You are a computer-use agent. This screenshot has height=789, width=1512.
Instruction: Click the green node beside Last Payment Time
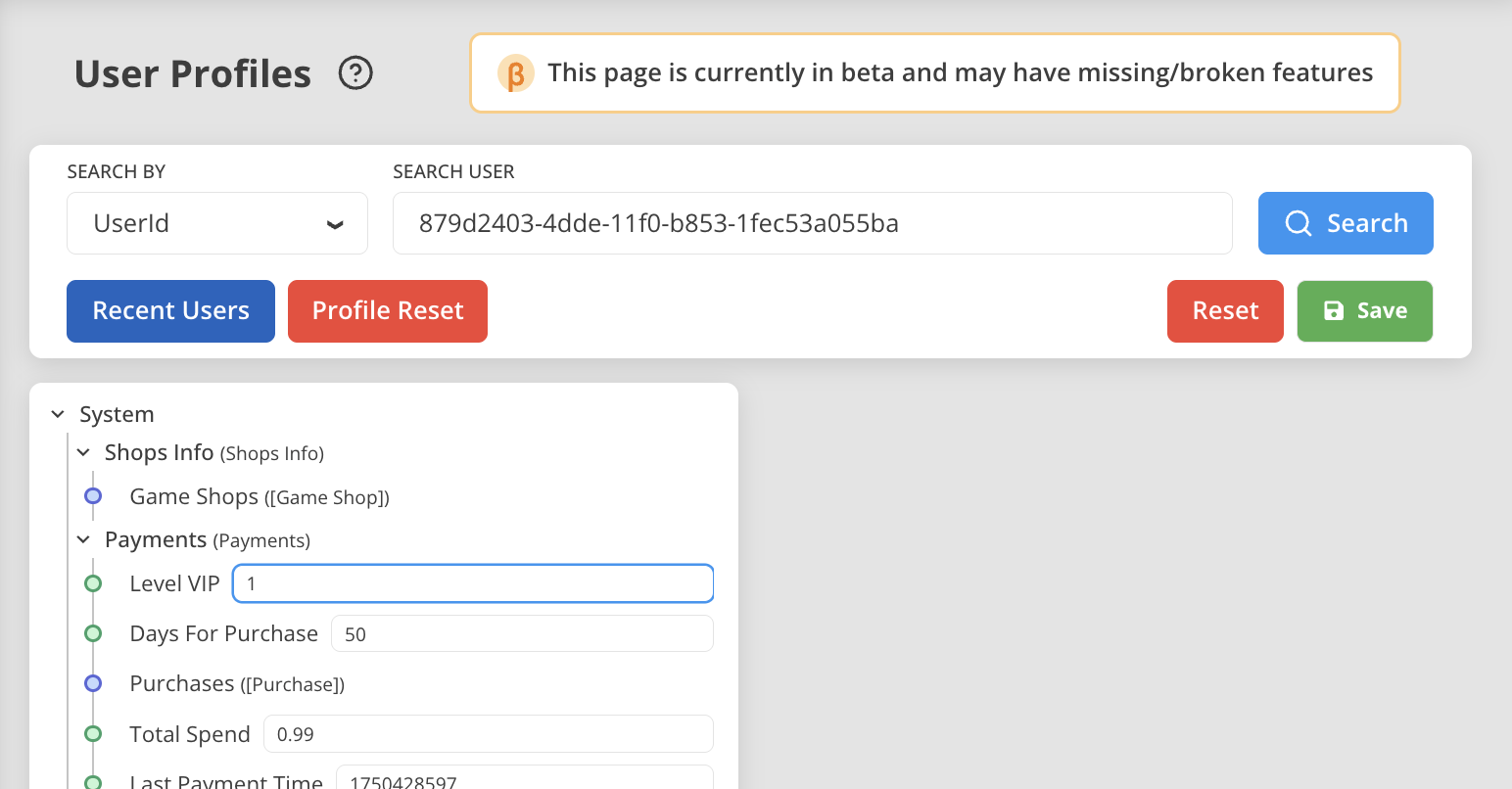coord(93,781)
